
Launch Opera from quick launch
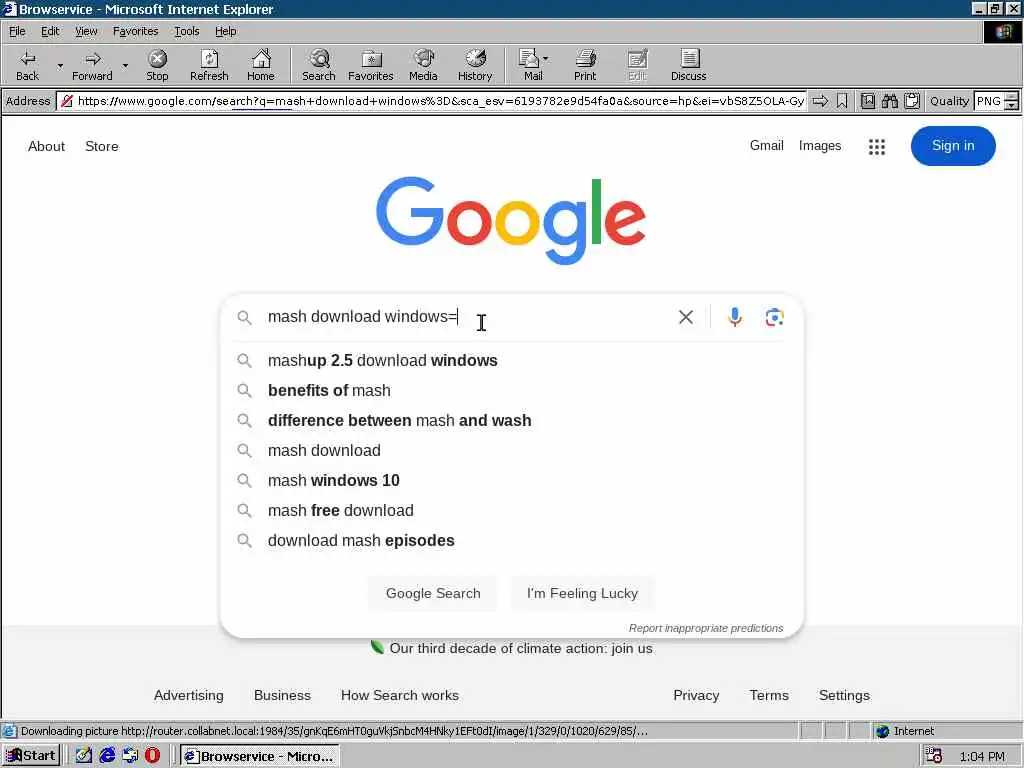[152, 756]
